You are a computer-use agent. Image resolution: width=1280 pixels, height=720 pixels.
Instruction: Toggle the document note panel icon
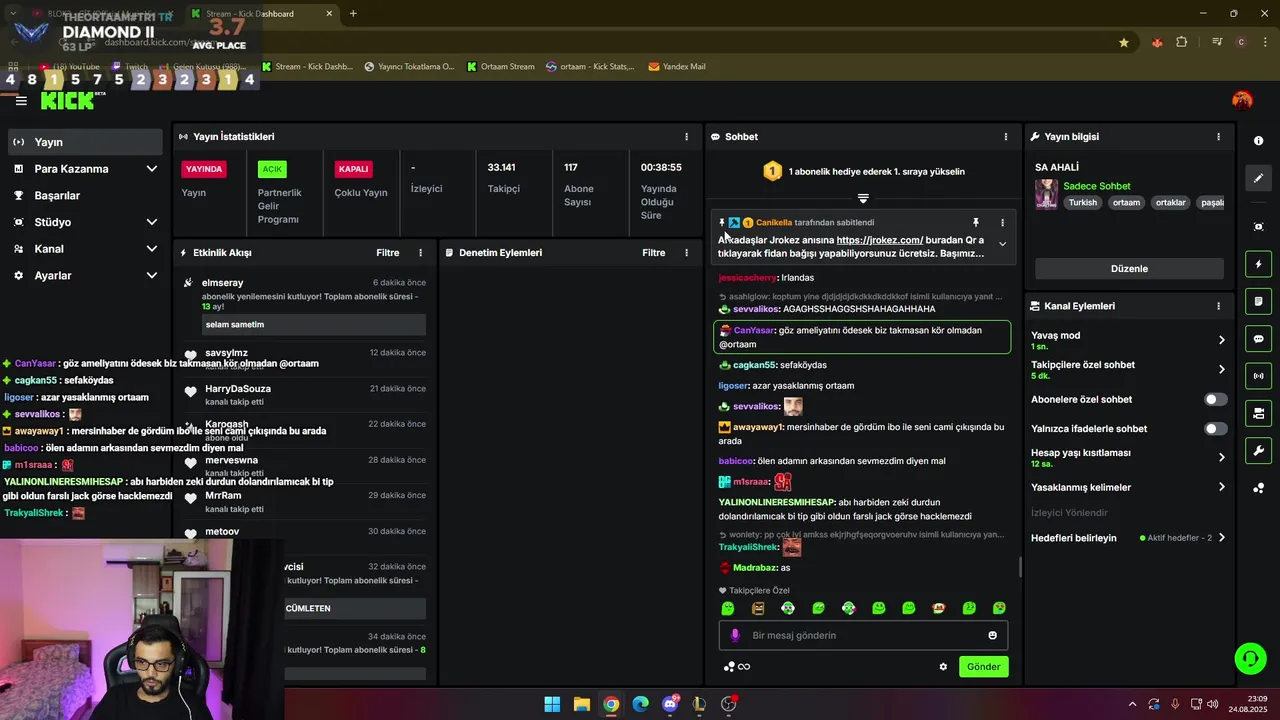(x=1258, y=301)
